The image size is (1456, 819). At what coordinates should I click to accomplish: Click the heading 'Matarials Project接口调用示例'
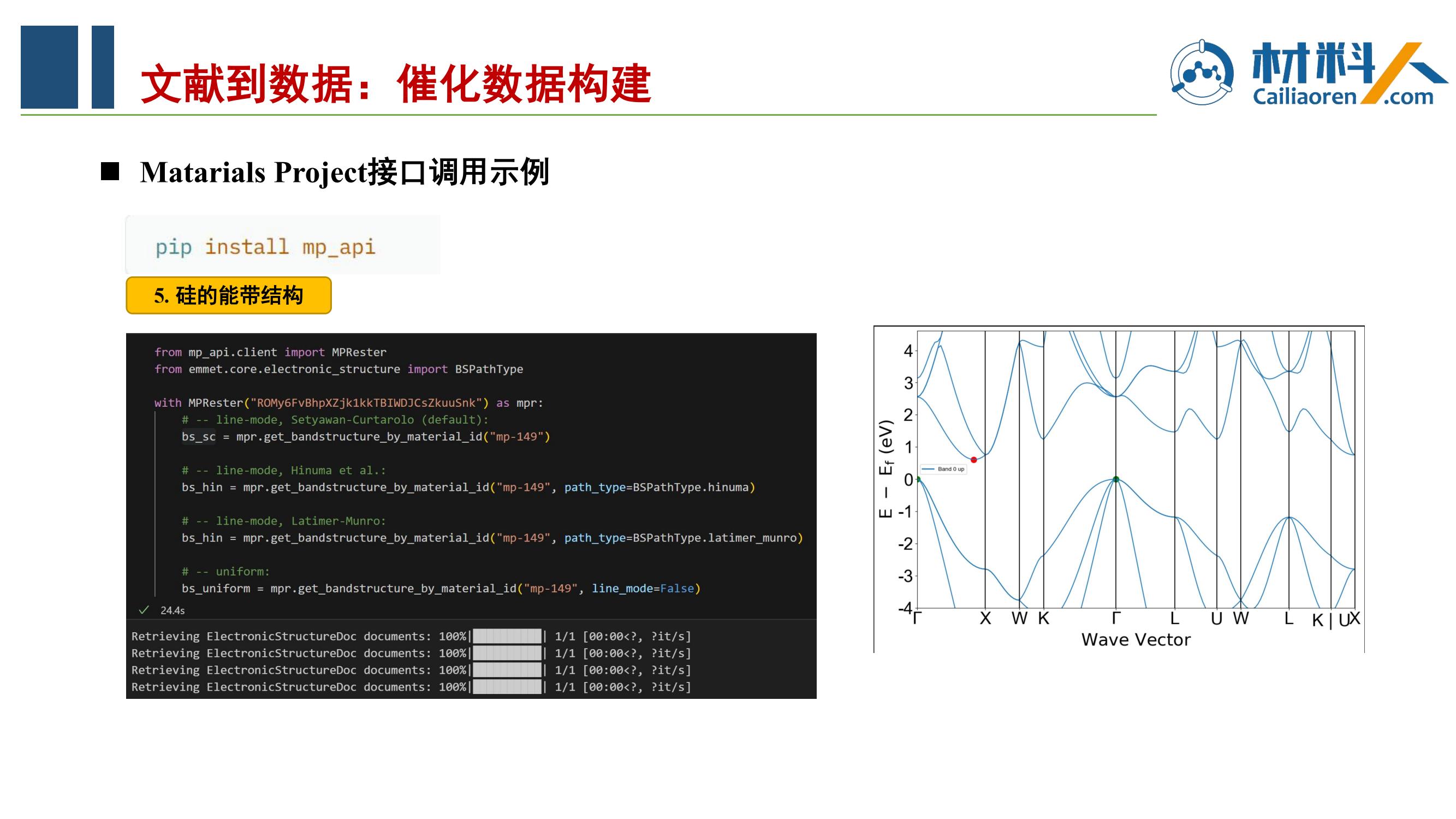point(345,172)
